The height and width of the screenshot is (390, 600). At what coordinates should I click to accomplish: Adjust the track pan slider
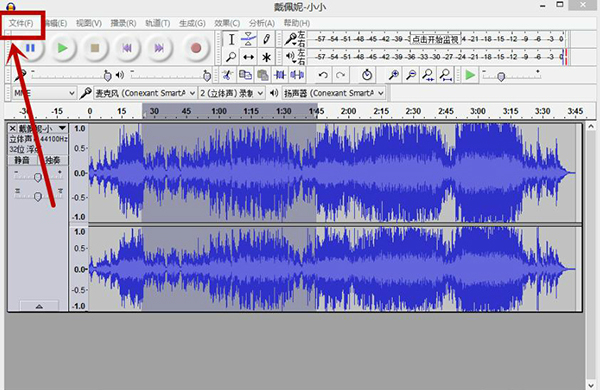coord(38,196)
